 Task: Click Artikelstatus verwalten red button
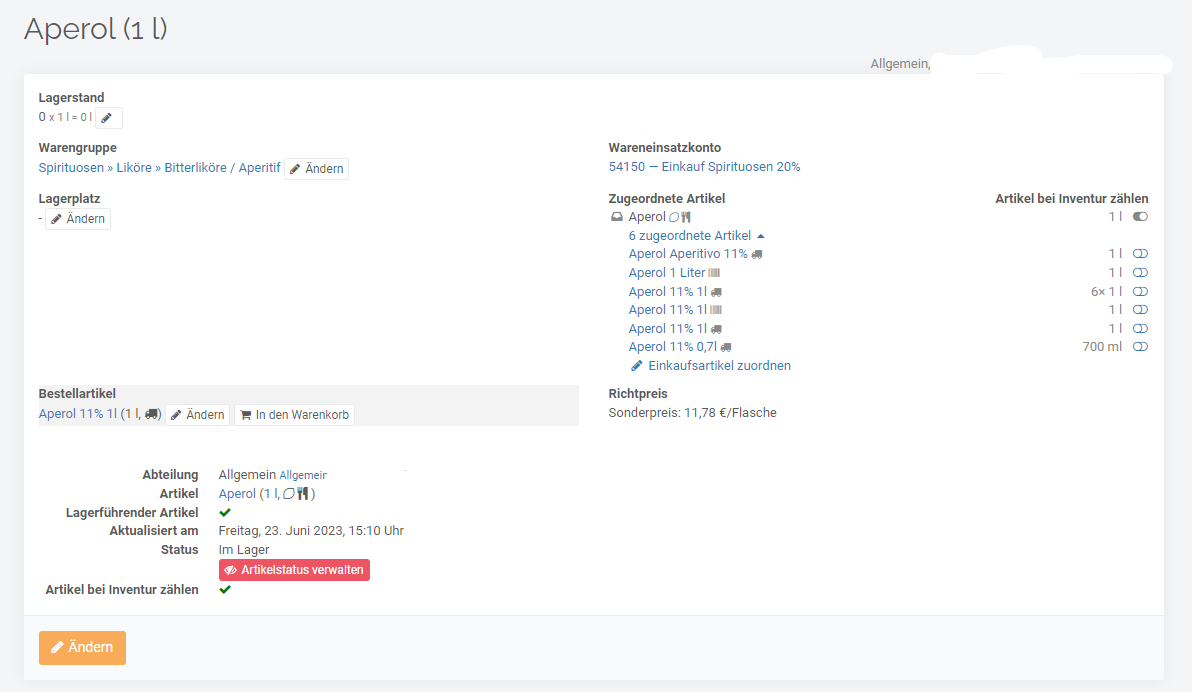[x=294, y=570]
